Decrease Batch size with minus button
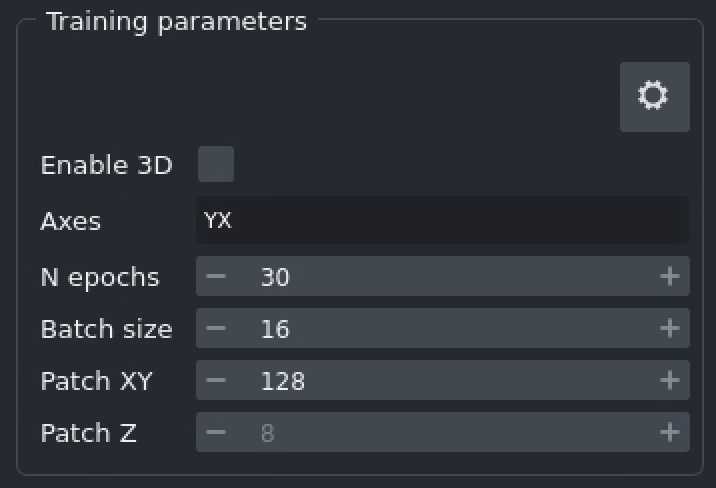This screenshot has width=716, height=488. click(x=217, y=329)
